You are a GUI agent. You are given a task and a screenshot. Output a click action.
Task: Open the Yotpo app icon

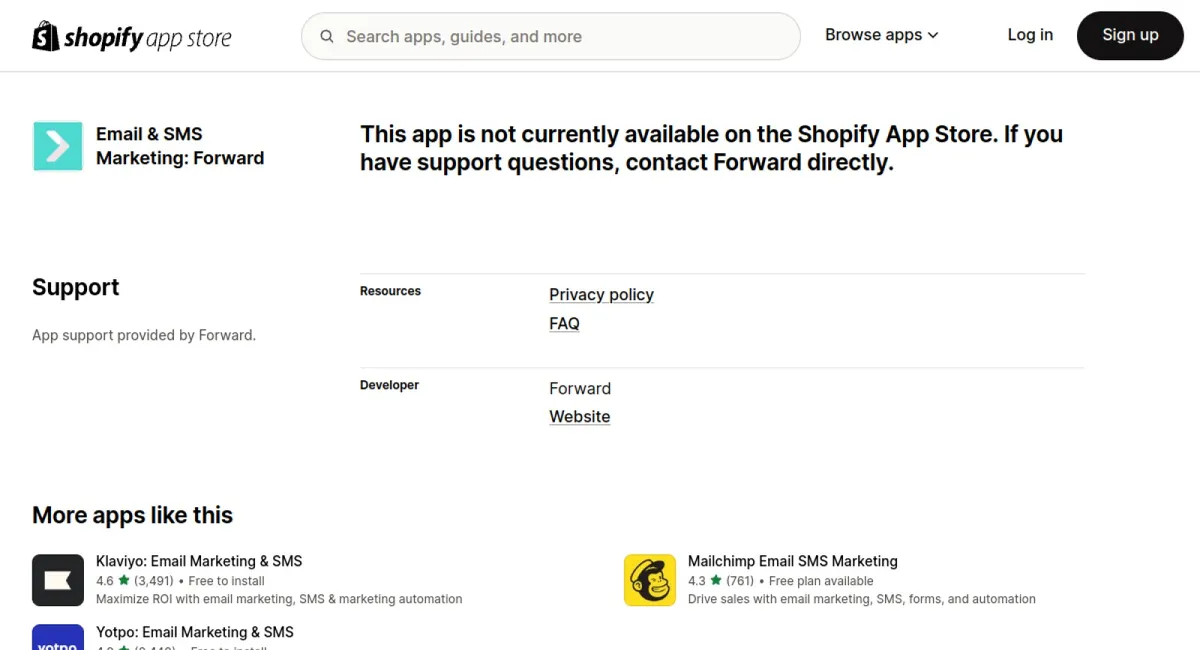click(x=58, y=637)
